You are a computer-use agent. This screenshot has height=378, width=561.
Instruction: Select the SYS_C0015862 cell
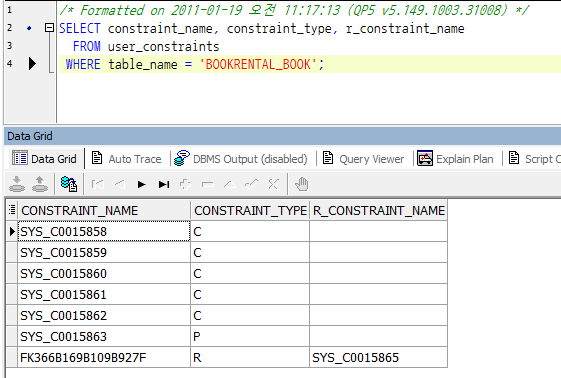click(104, 315)
